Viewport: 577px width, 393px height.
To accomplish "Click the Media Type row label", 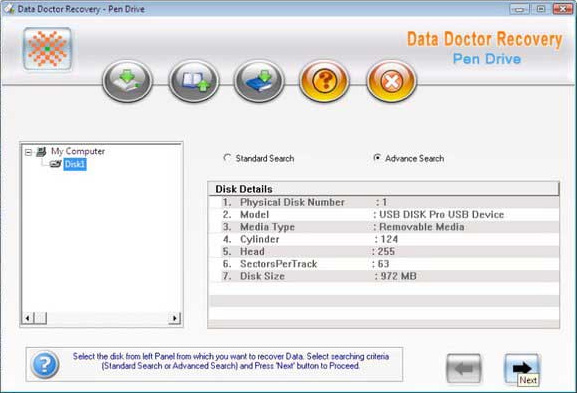I will click(267, 227).
